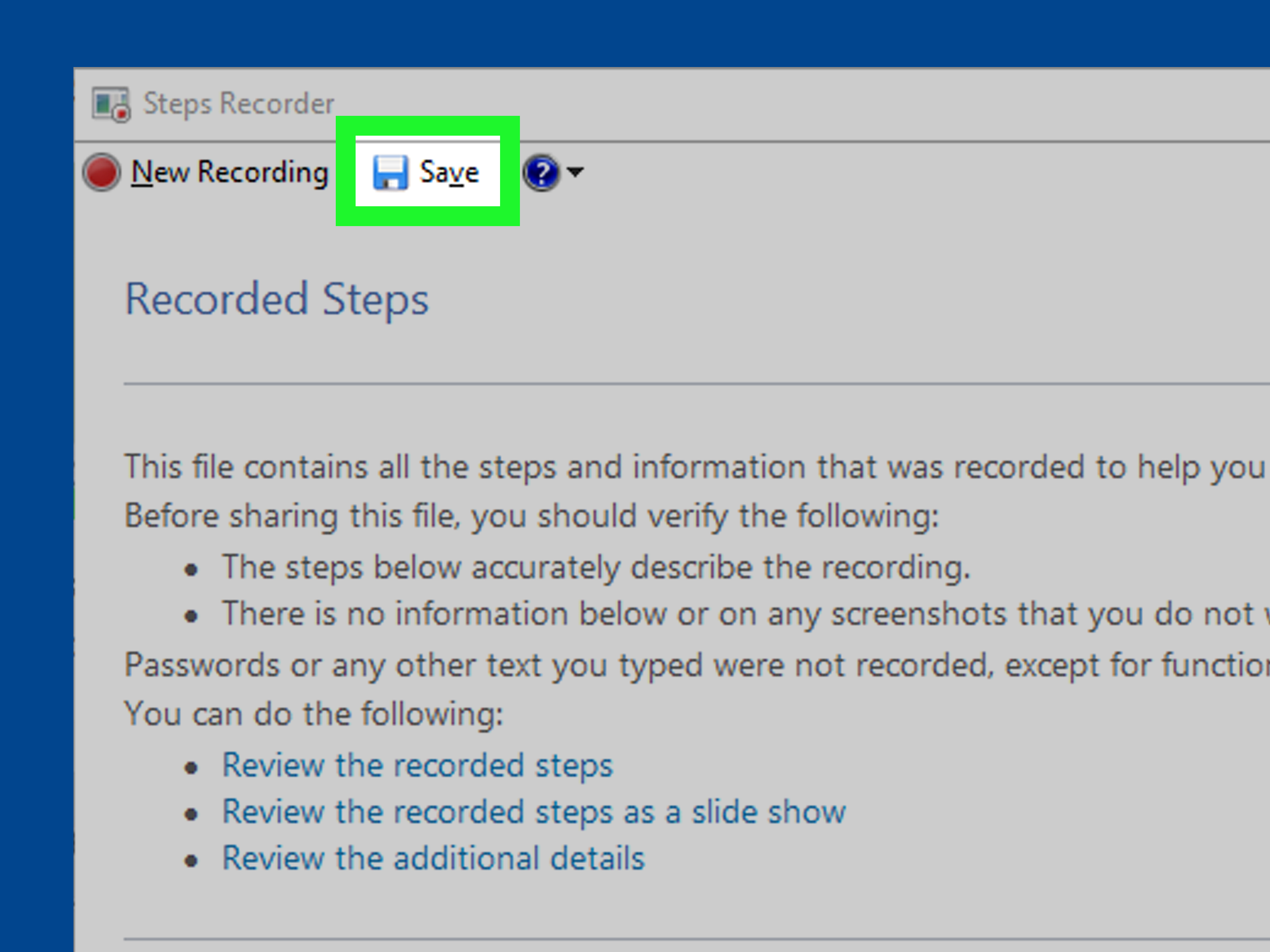Click the Steps Recorder title bar app icon
Viewport: 1270px width, 952px height.
[112, 104]
